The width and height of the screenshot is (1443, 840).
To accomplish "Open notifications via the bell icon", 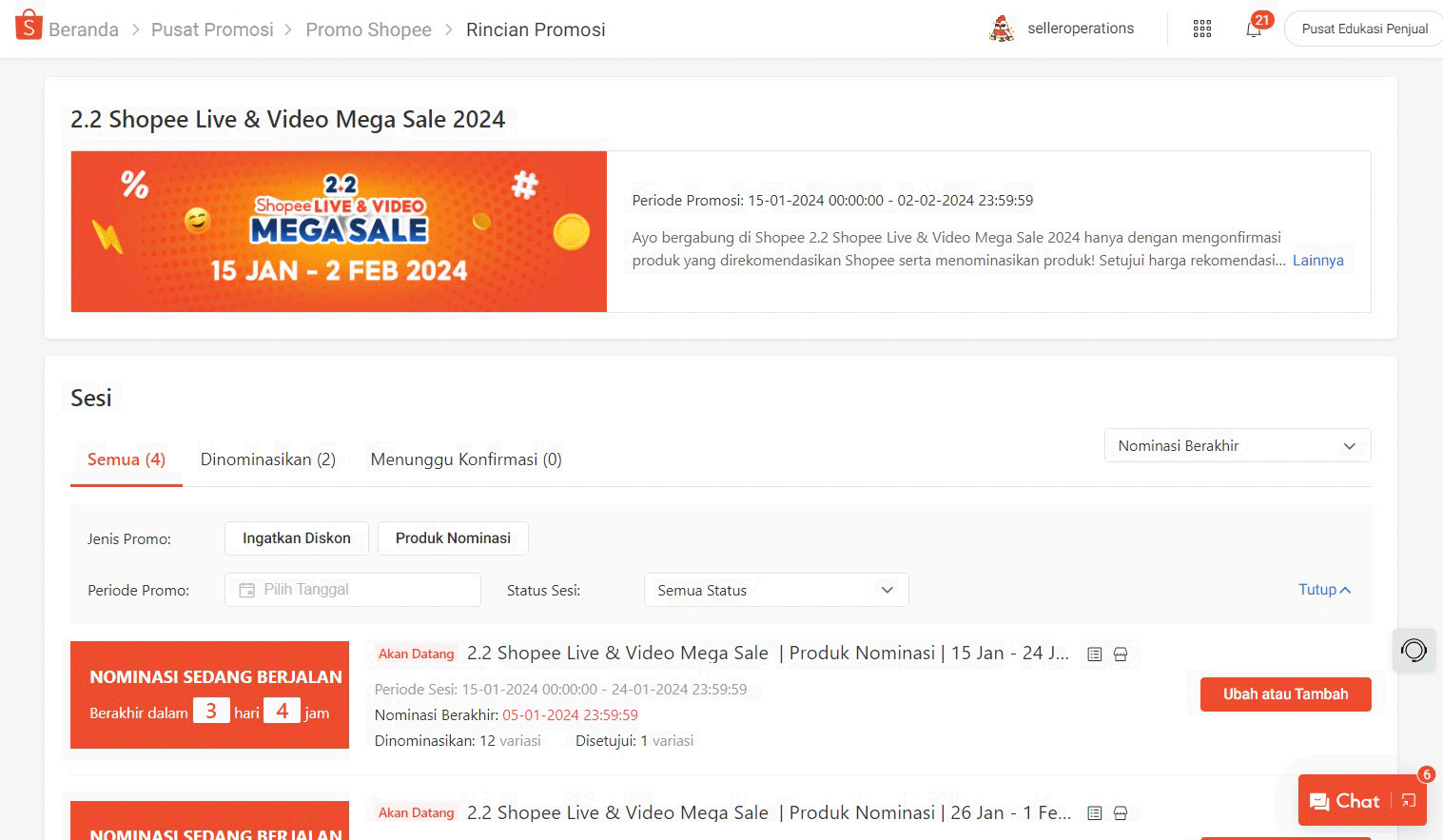I will point(1252,29).
